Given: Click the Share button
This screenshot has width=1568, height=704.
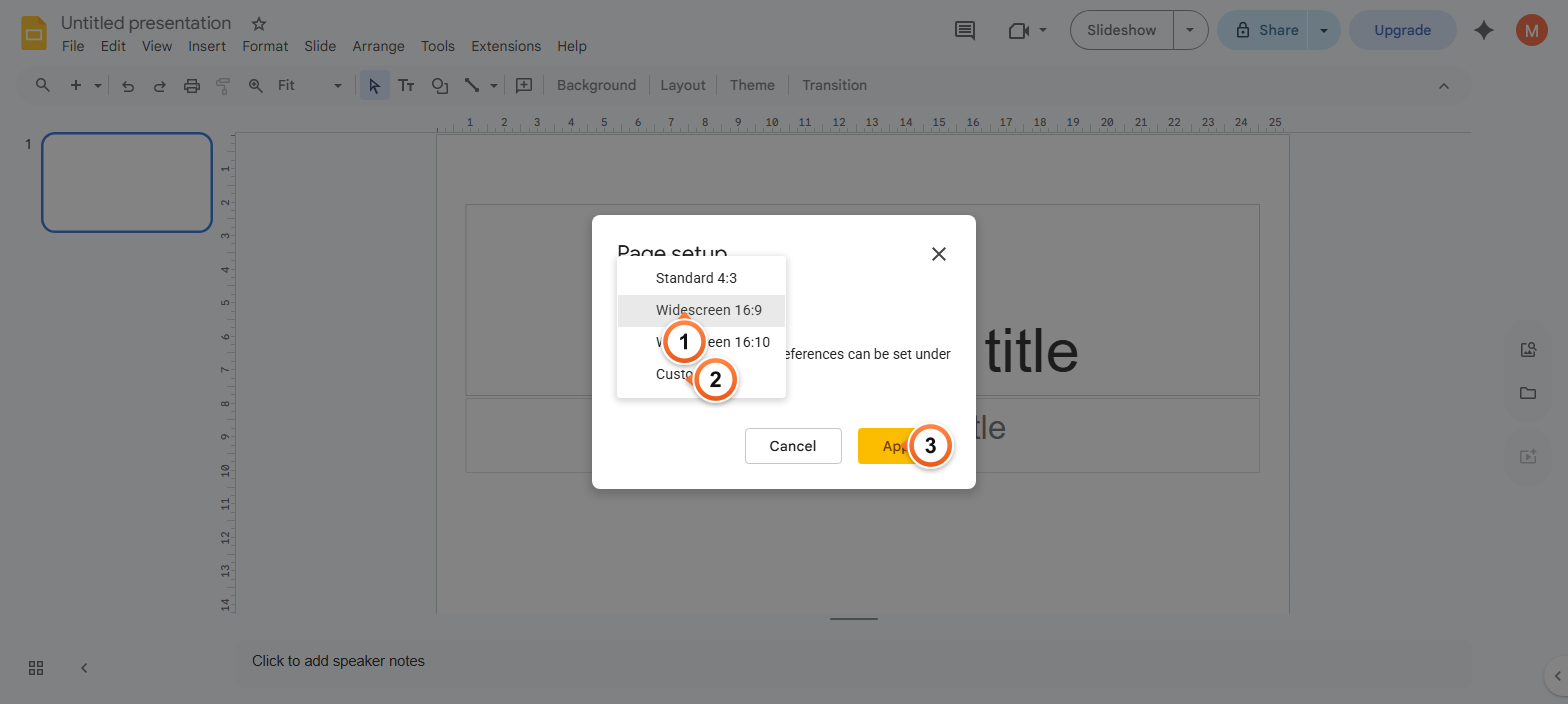Looking at the screenshot, I should tap(1264, 30).
